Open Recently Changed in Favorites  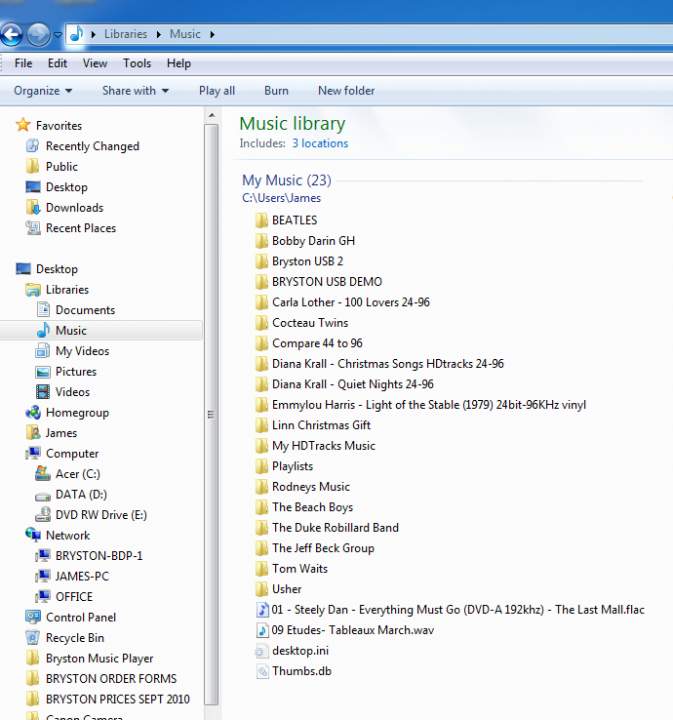(x=92, y=146)
